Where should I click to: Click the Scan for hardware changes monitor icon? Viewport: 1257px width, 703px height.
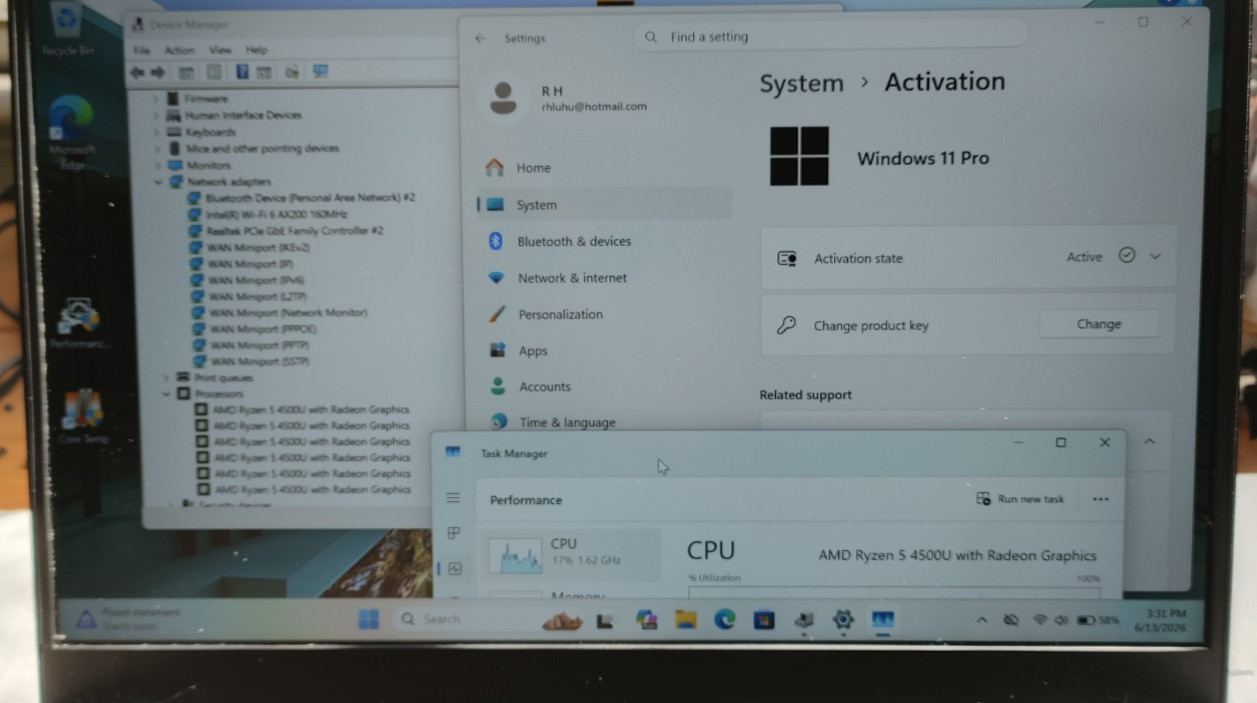coord(320,72)
